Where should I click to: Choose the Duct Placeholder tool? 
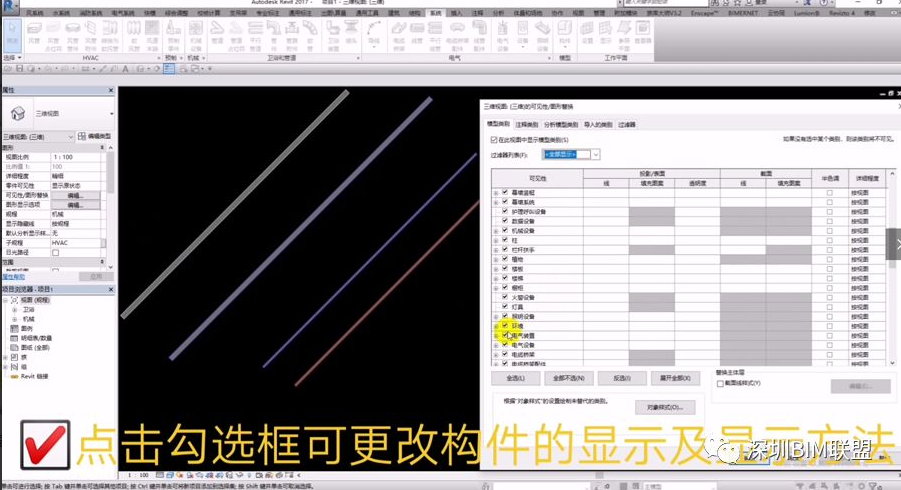click(53, 35)
